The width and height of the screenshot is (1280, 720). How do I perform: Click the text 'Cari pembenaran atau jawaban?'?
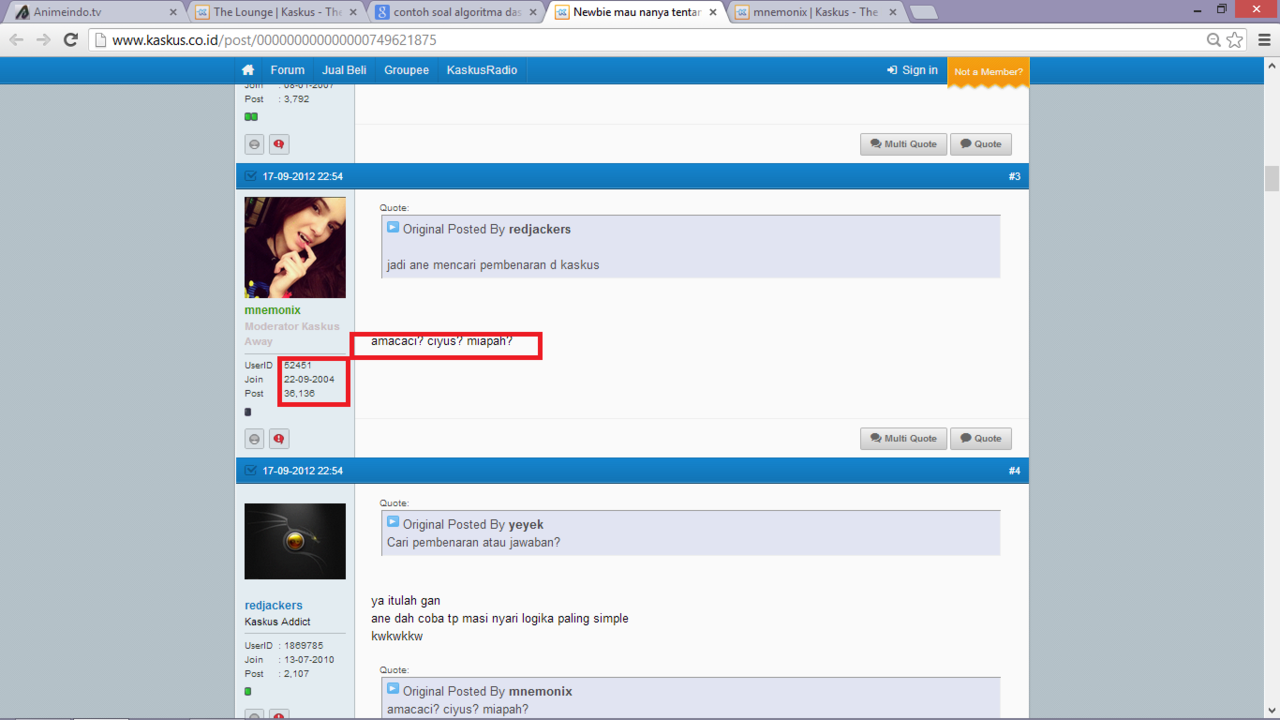(x=473, y=542)
